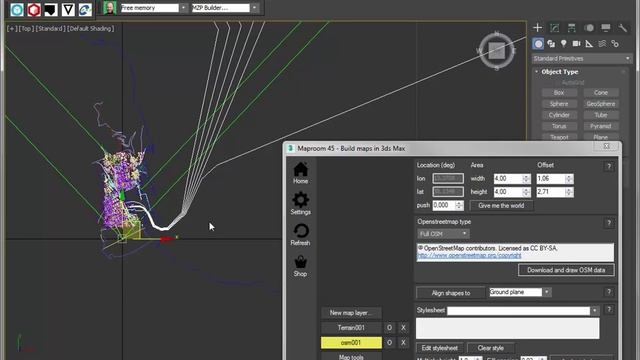This screenshot has height=360, width=640.
Task: Create a Sphere primitive
Action: [559, 104]
